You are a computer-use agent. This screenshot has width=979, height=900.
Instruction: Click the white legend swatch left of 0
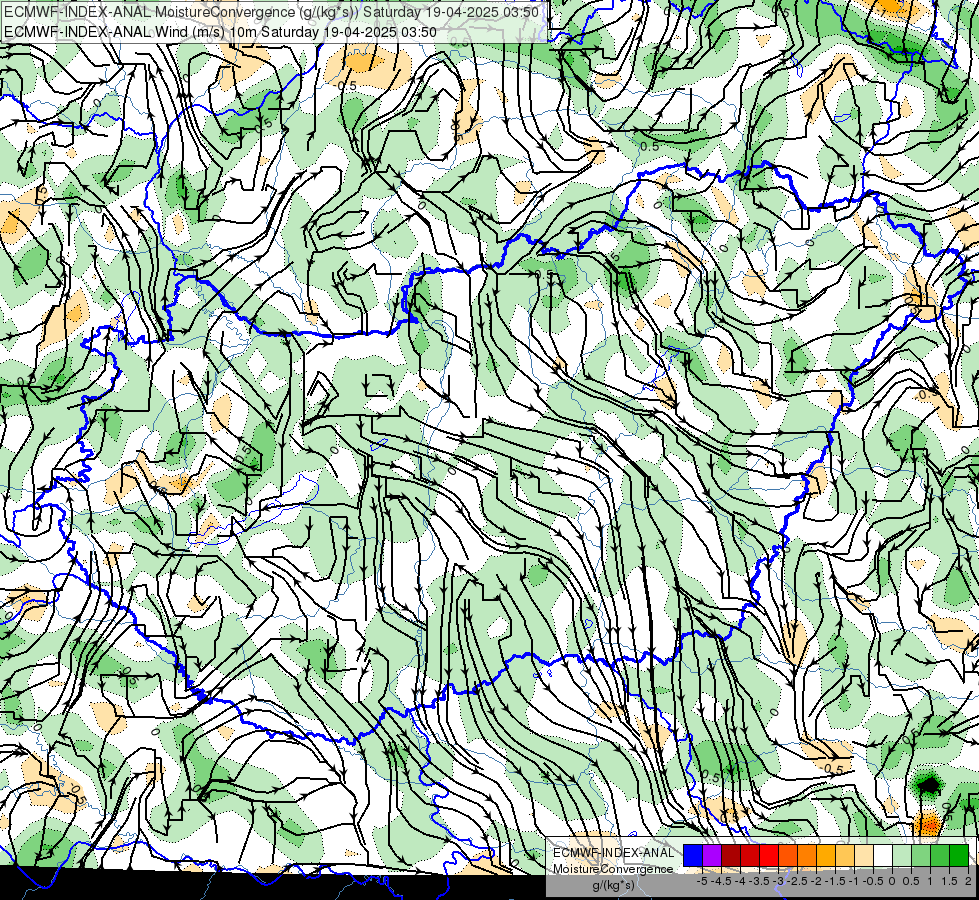pos(883,856)
